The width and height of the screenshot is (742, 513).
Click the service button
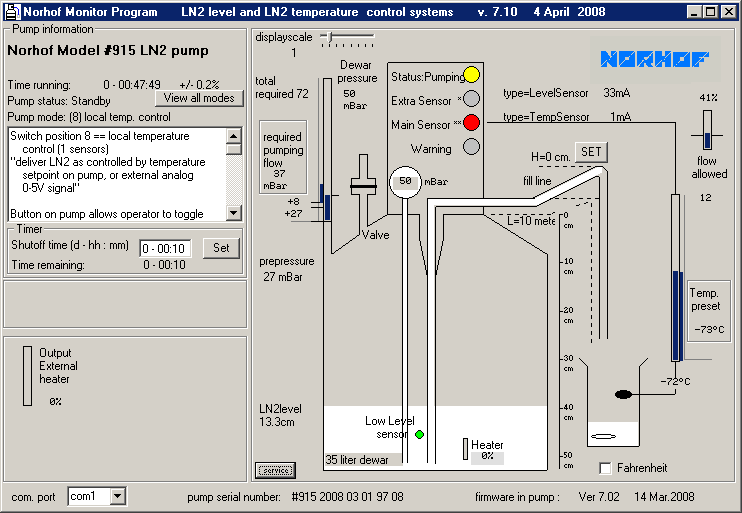point(276,470)
